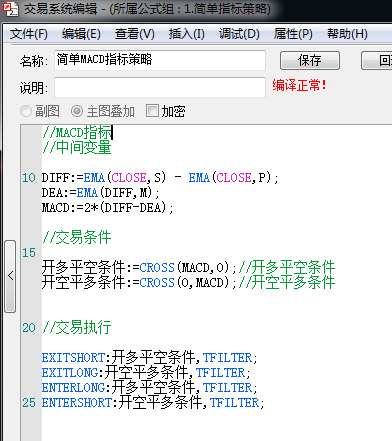Click line number 10 in gutter
Image resolution: width=392 pixels, height=441 pixels.
tap(29, 177)
